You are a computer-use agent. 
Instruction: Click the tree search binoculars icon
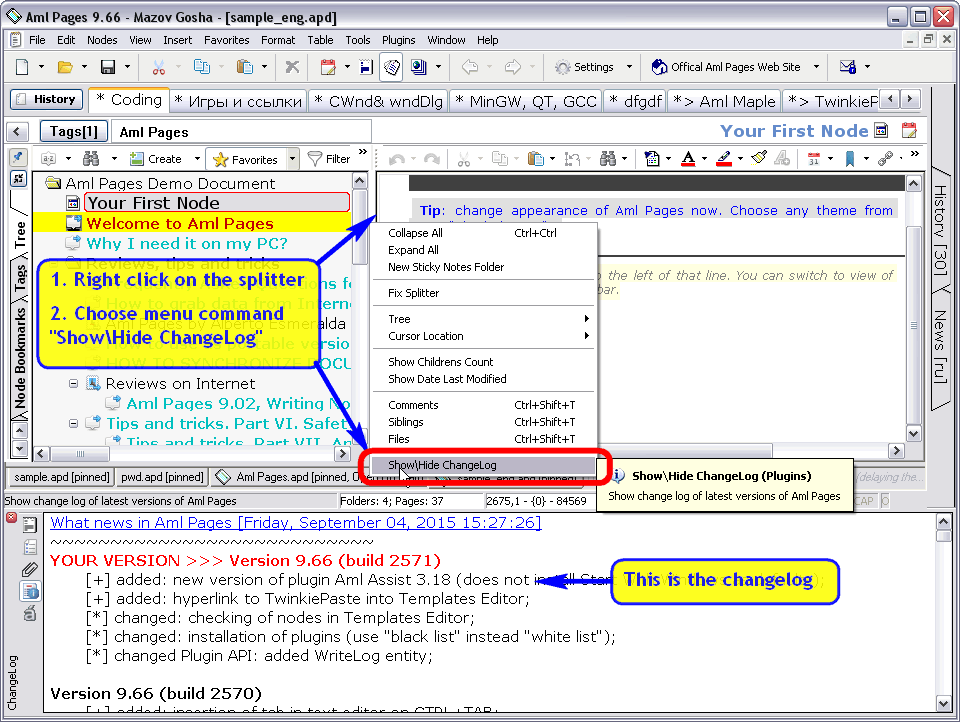click(91, 159)
